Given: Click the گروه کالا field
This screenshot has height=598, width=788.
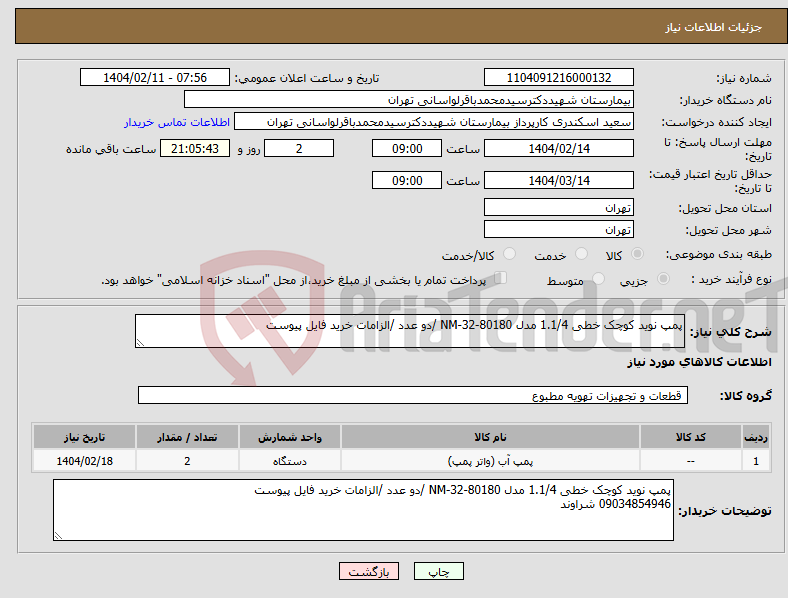Looking at the screenshot, I should [x=413, y=395].
